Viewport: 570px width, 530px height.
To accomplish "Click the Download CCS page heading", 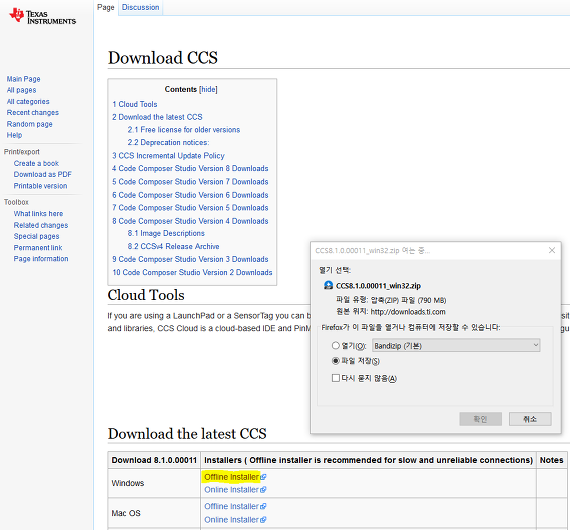I will point(162,57).
